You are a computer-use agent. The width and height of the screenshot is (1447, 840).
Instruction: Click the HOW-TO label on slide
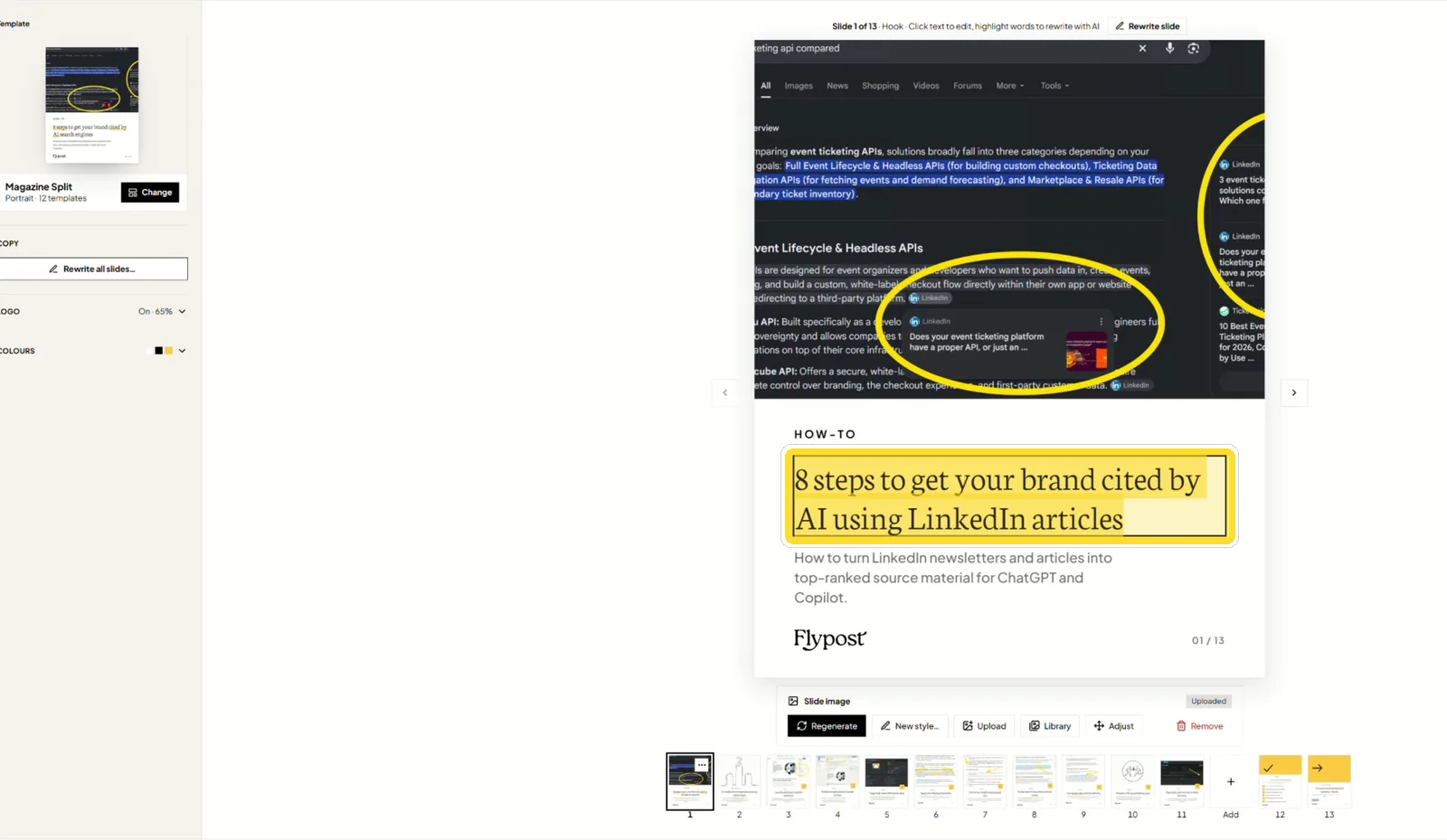click(825, 434)
